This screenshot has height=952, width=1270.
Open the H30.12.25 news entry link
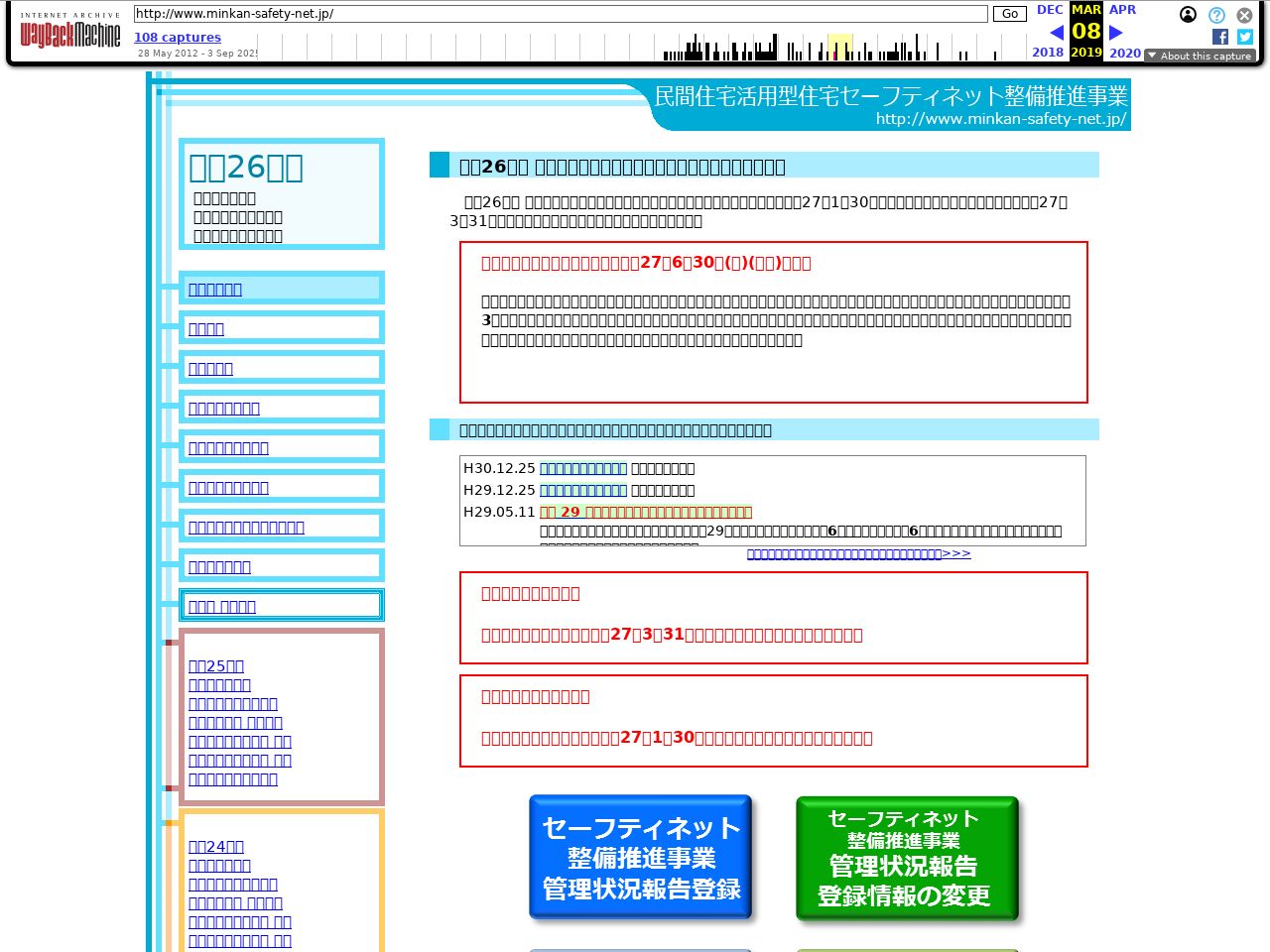(583, 468)
